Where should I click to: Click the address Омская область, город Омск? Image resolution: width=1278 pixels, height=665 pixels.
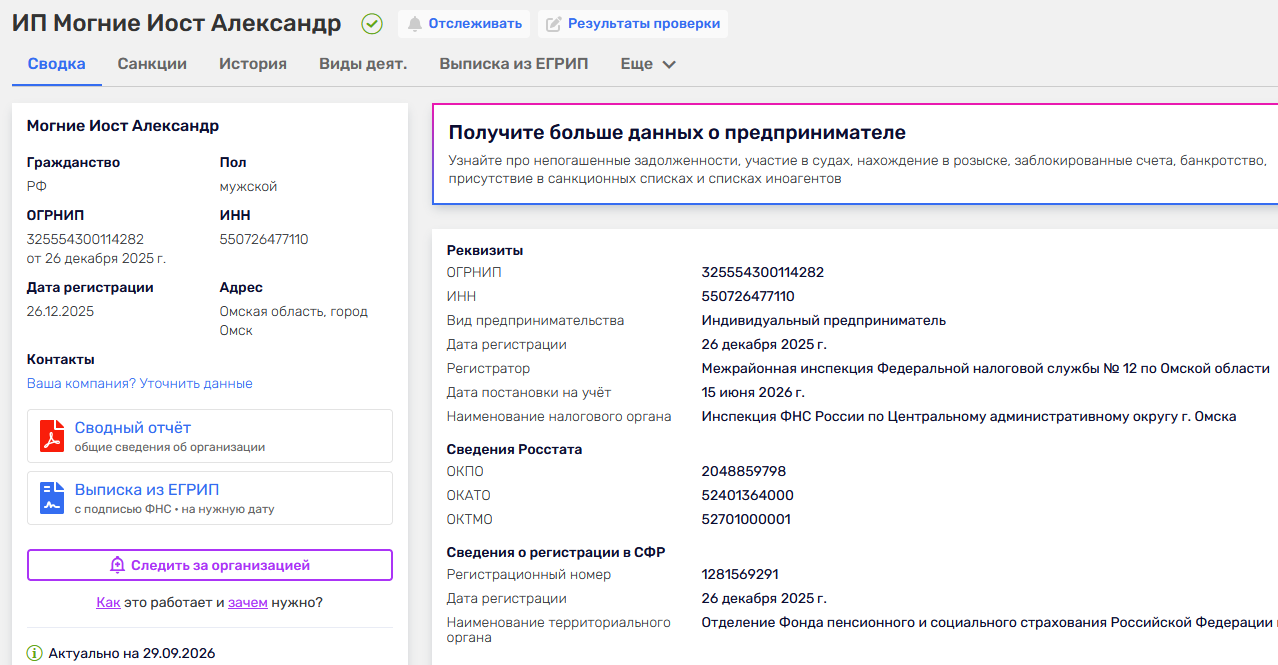294,321
